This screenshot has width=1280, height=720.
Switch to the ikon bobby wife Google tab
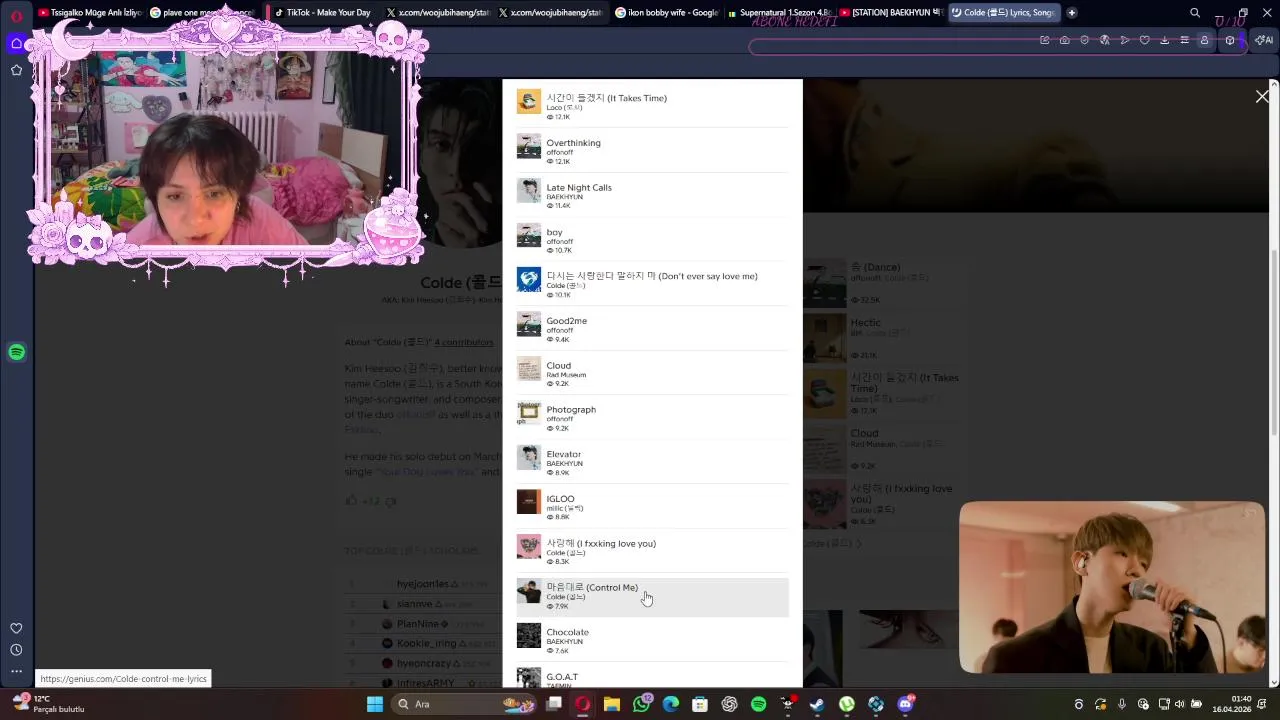(x=666, y=13)
